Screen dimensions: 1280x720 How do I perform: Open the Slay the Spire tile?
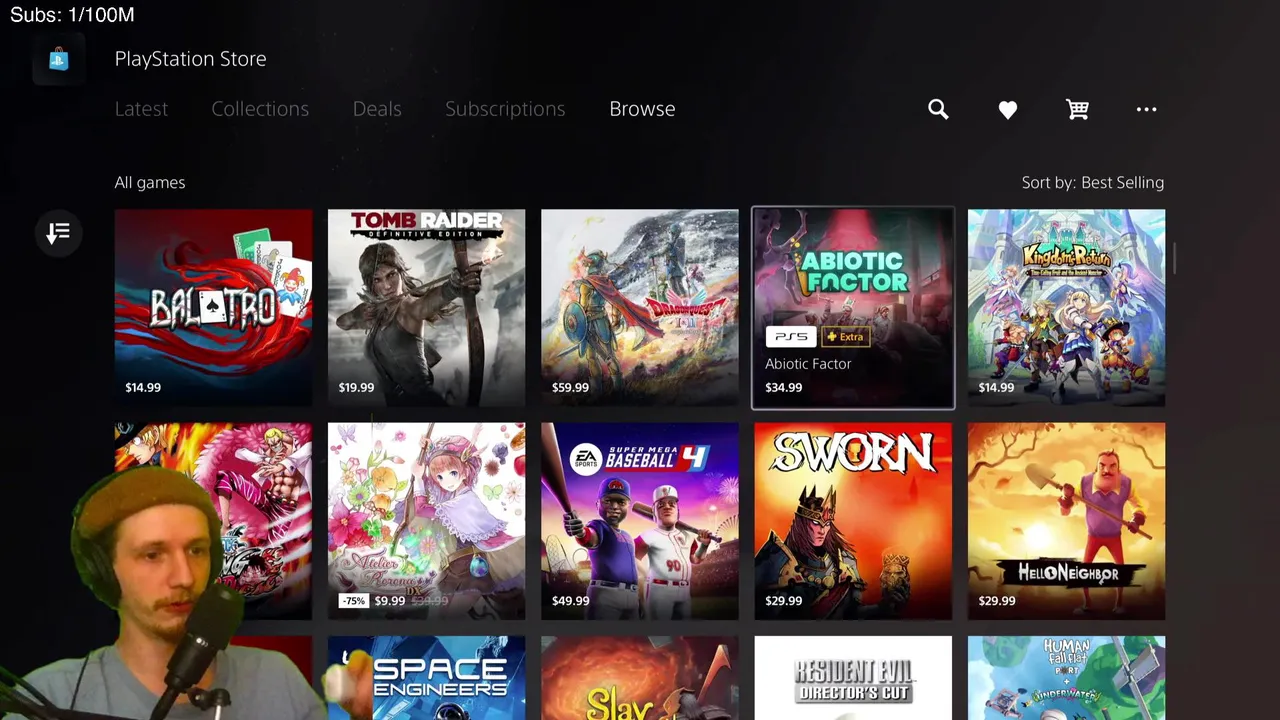click(x=640, y=678)
